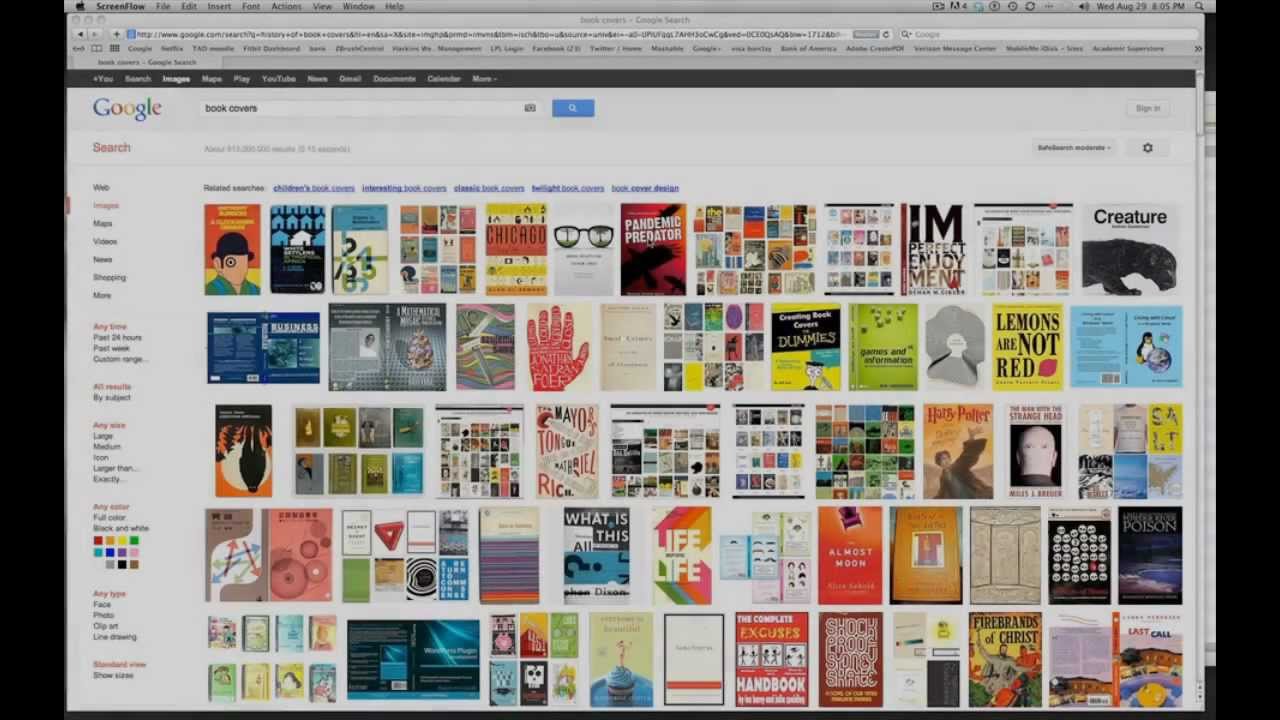This screenshot has height=720, width=1280.
Task: Open the Insert menu
Action: (x=219, y=6)
